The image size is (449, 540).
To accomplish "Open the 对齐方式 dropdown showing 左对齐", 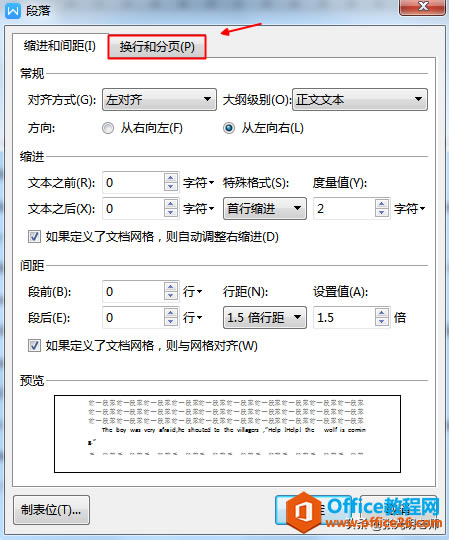I will [159, 100].
